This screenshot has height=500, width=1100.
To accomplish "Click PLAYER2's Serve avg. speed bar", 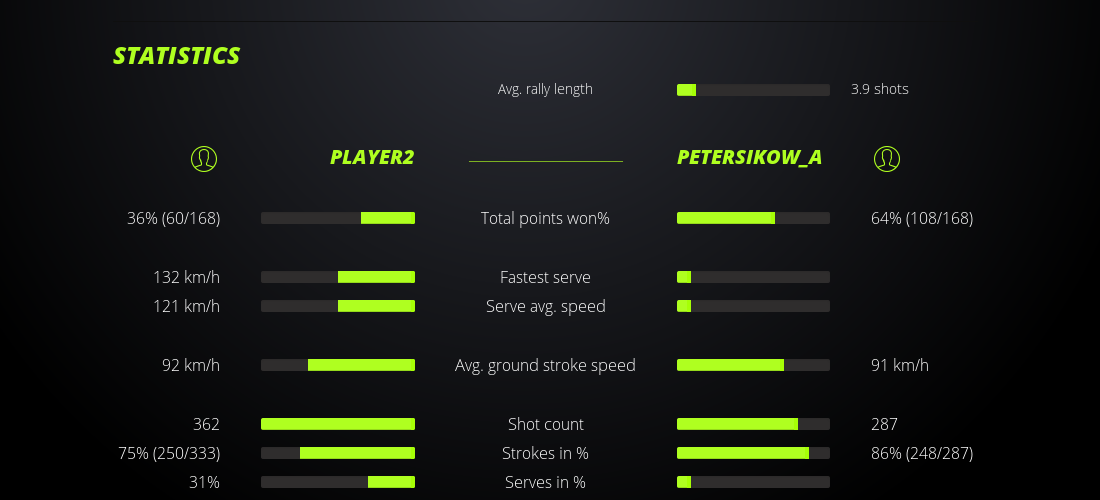I will [x=338, y=306].
